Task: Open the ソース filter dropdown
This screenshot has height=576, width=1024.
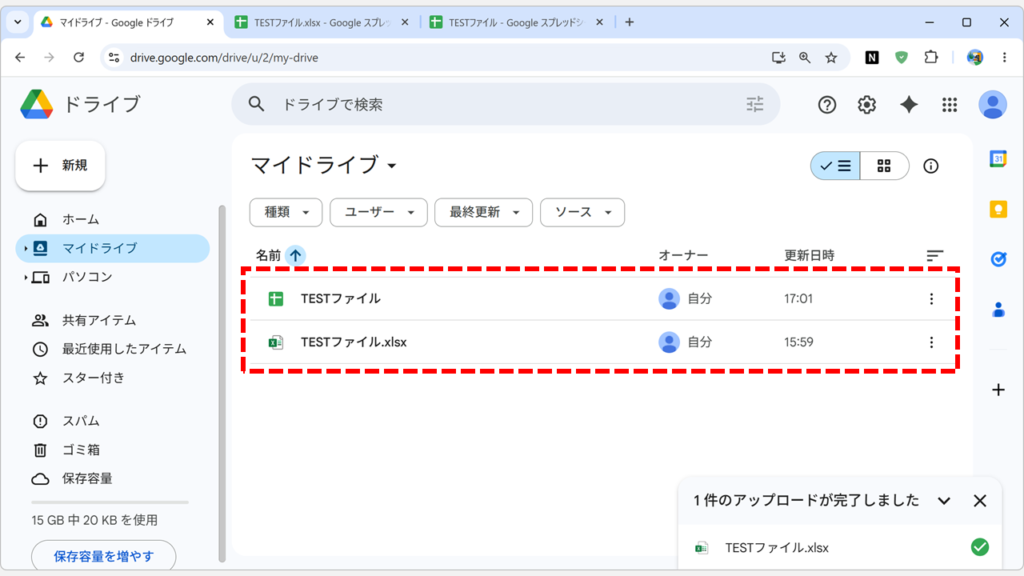Action: point(583,212)
